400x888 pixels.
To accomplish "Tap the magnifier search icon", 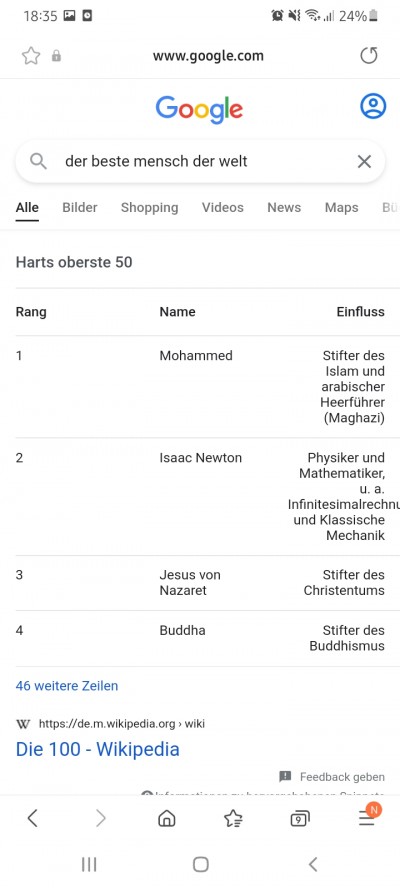I will (x=38, y=161).
